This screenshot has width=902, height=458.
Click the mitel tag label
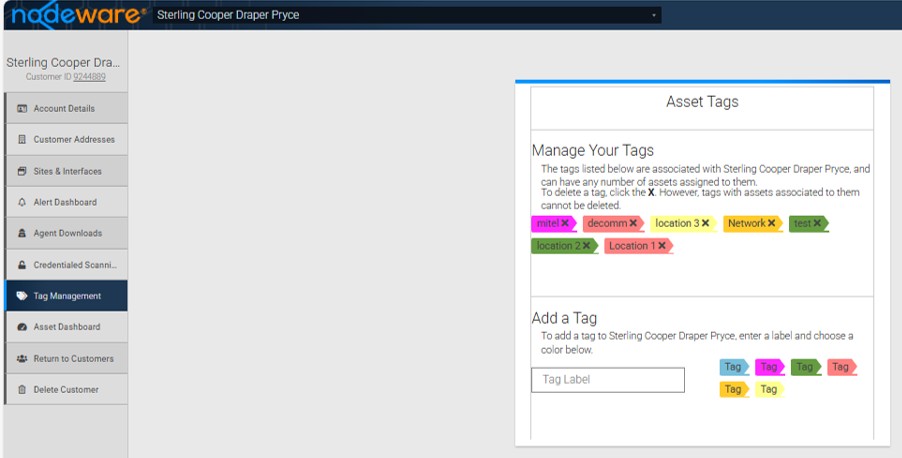coord(548,223)
